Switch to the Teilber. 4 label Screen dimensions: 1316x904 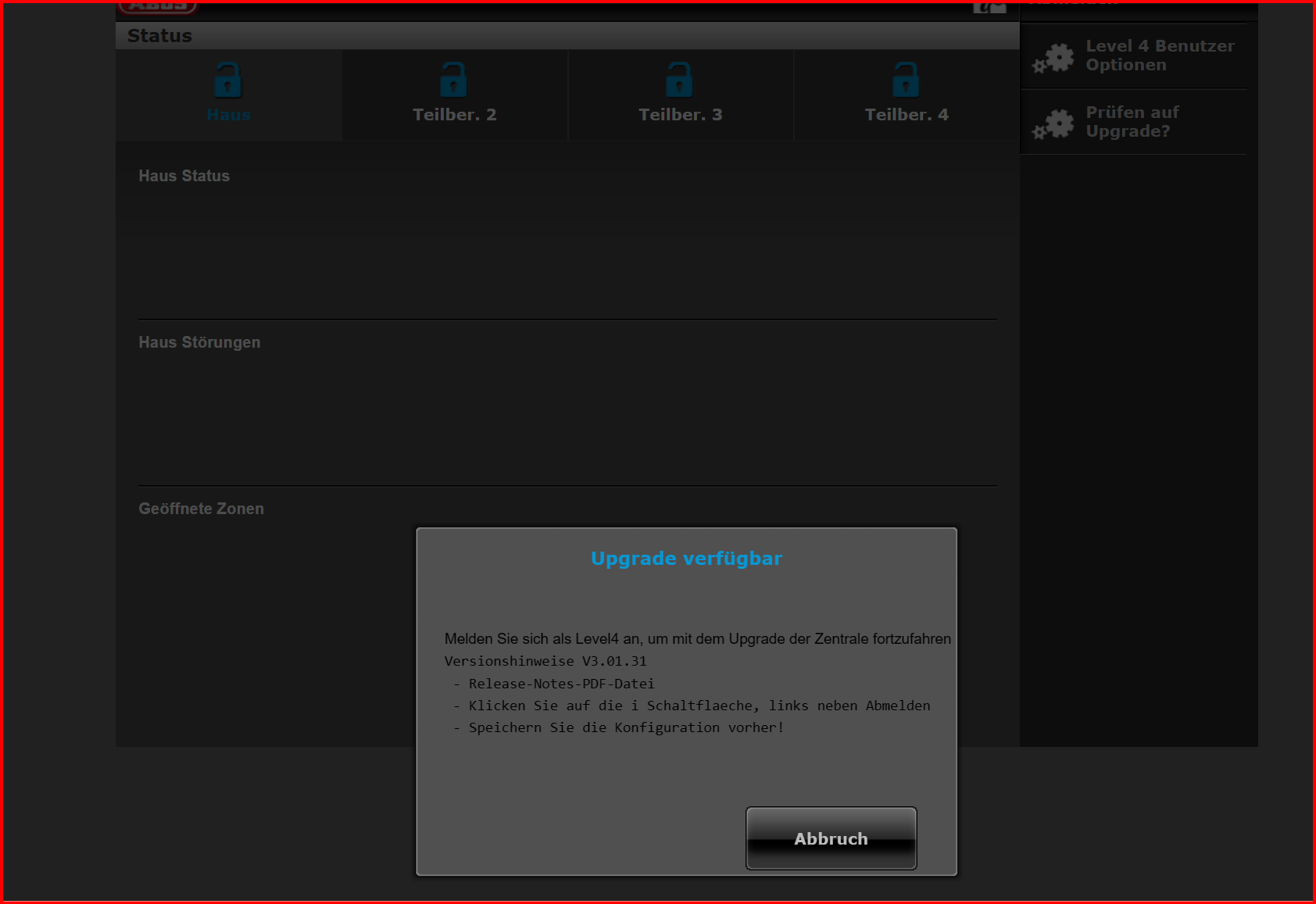coord(907,115)
